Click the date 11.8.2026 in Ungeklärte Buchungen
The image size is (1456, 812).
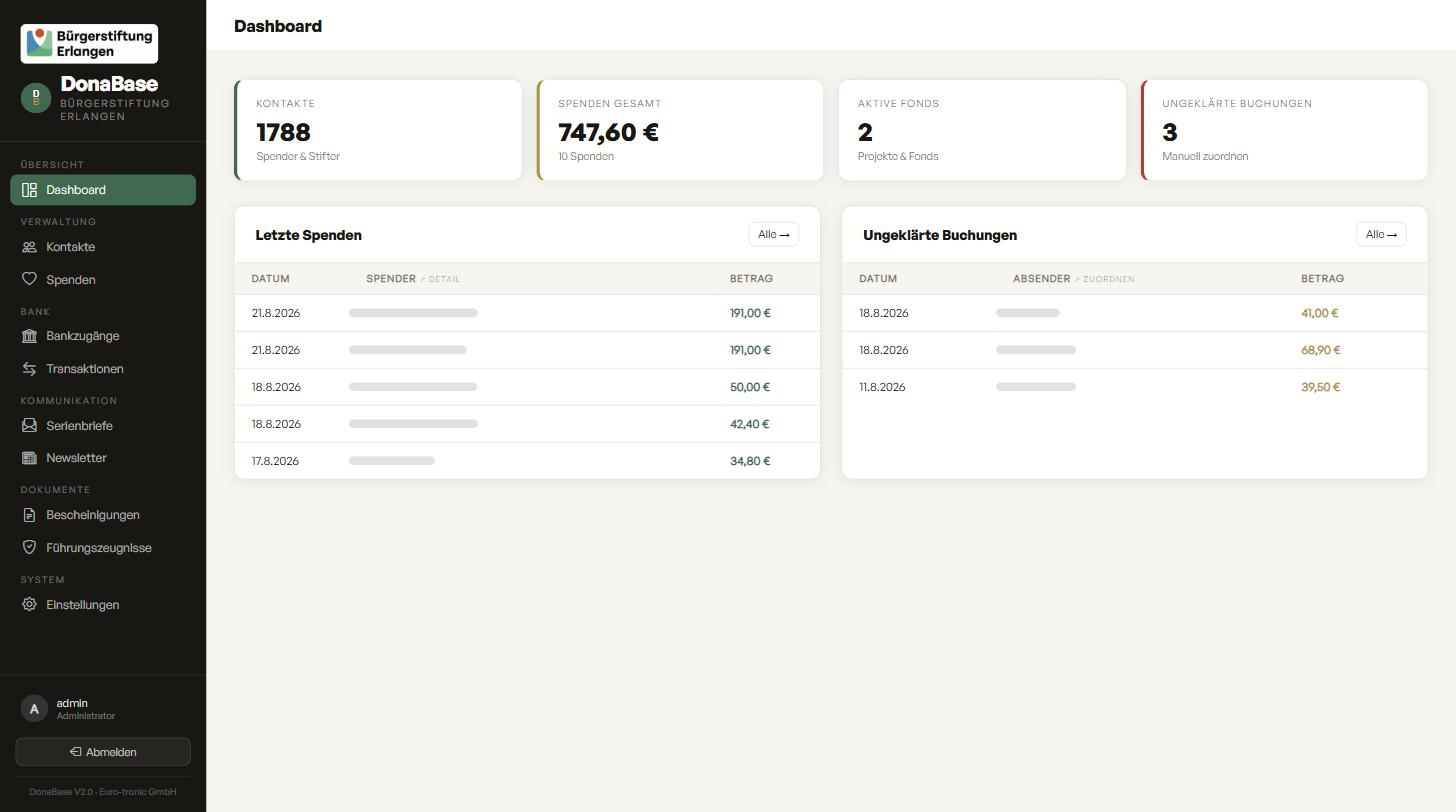coord(882,387)
